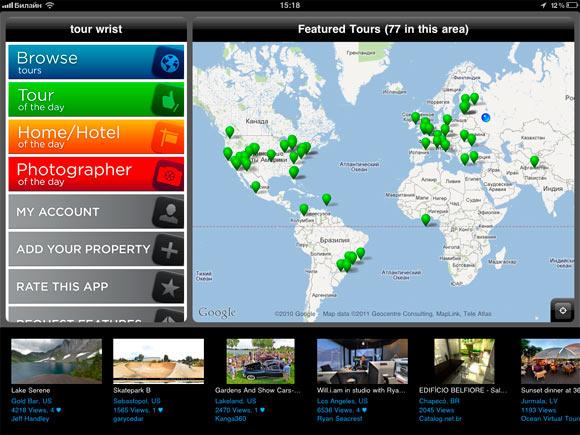
Task: Tap the green pin in Afghanistan
Action: [x=534, y=161]
